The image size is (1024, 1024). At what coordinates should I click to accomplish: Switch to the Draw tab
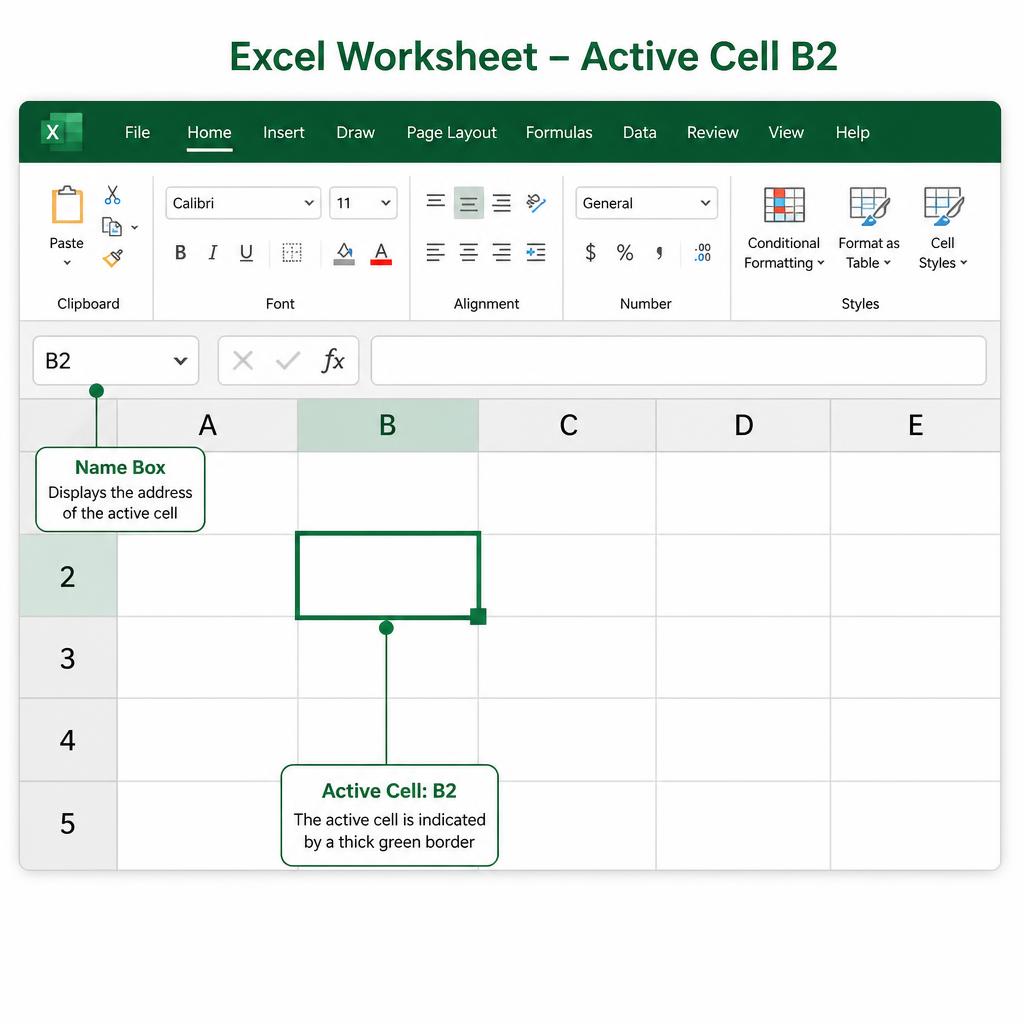click(355, 133)
